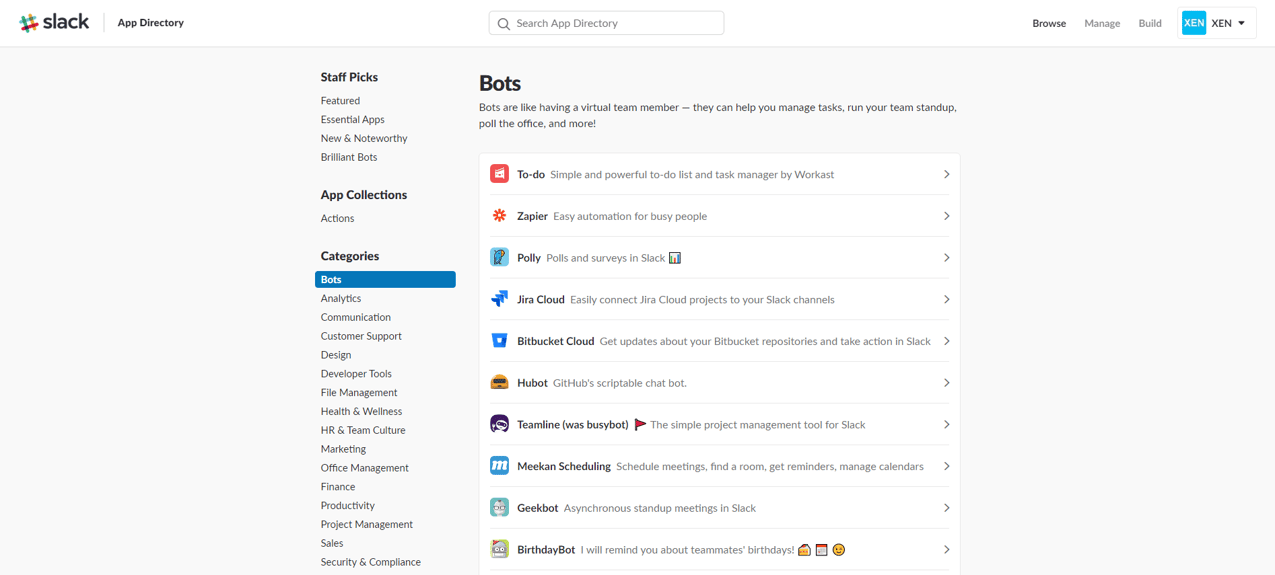
Task: Expand the Meekan Scheduling row chevron
Action: click(x=946, y=466)
